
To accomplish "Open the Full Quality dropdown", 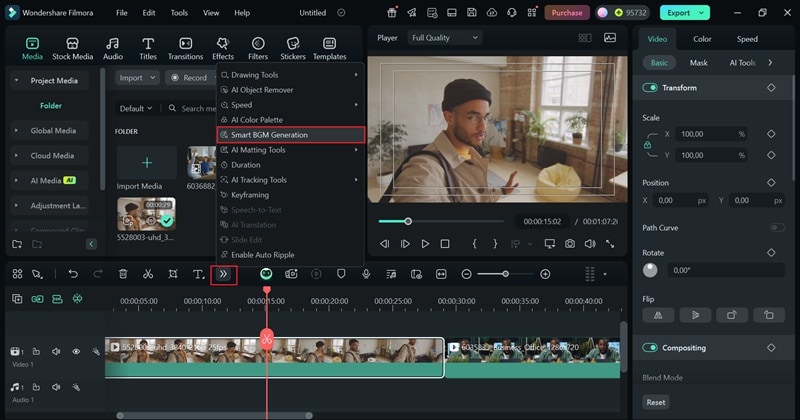I will pyautogui.click(x=444, y=38).
